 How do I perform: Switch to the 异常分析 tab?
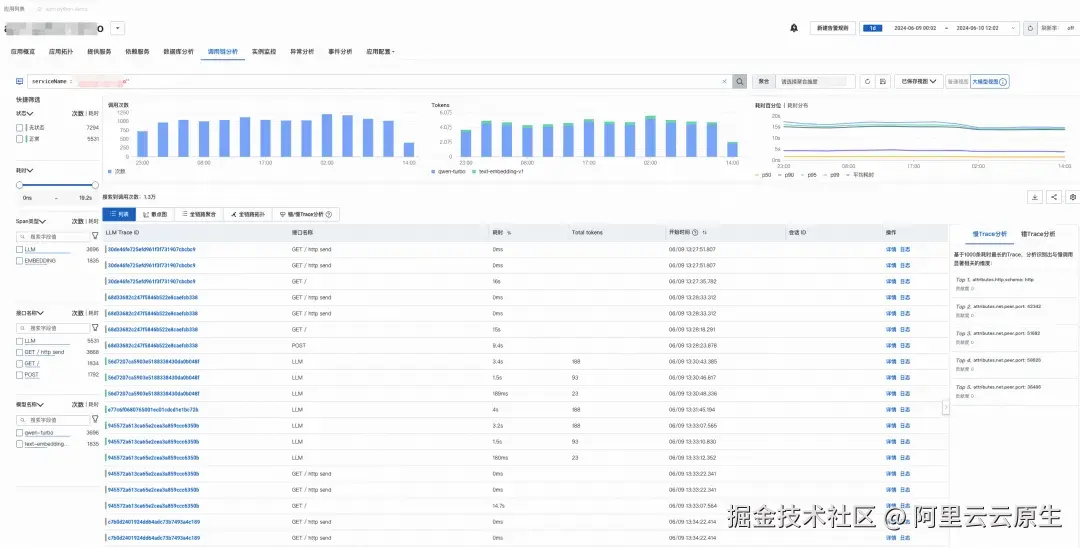pos(302,52)
